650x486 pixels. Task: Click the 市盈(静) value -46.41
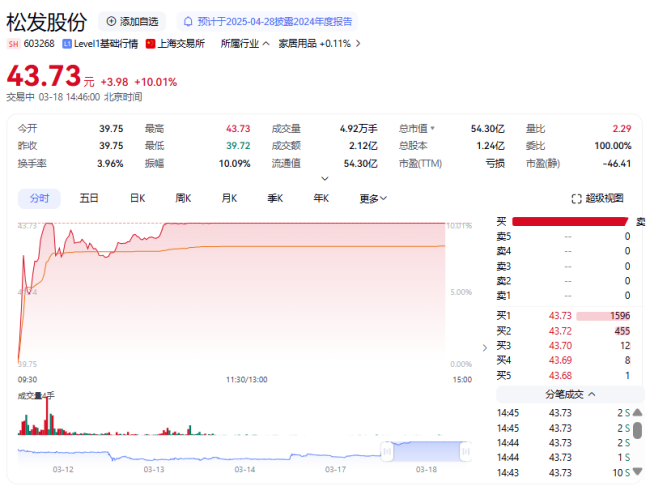click(616, 163)
